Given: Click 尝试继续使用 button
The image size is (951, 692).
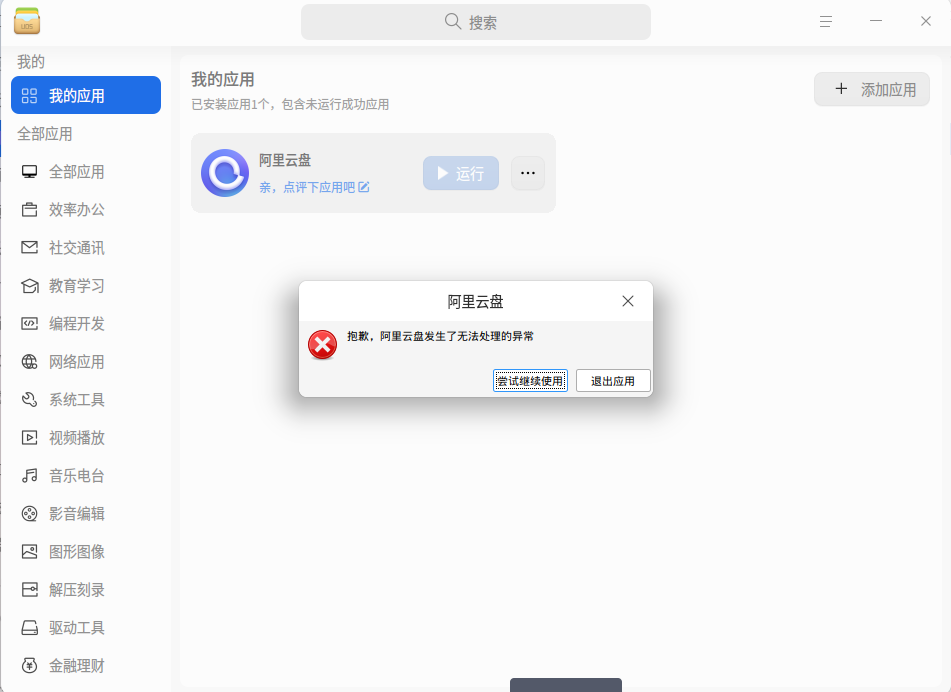Looking at the screenshot, I should (530, 381).
